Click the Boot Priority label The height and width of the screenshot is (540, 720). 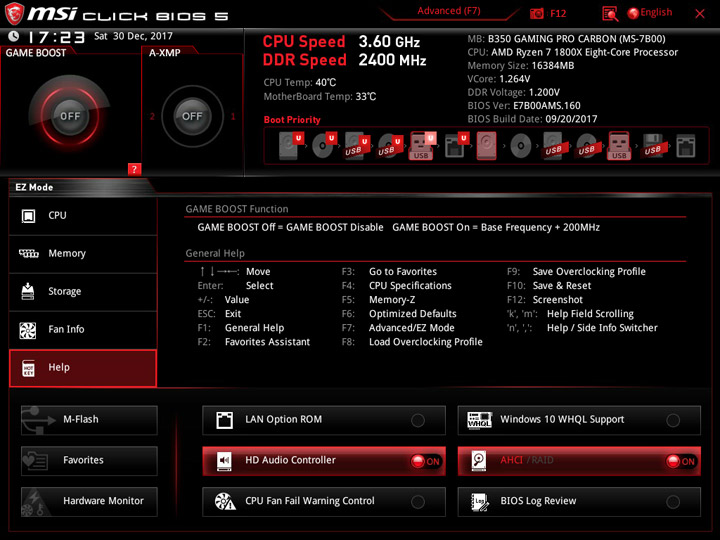pyautogui.click(x=292, y=120)
